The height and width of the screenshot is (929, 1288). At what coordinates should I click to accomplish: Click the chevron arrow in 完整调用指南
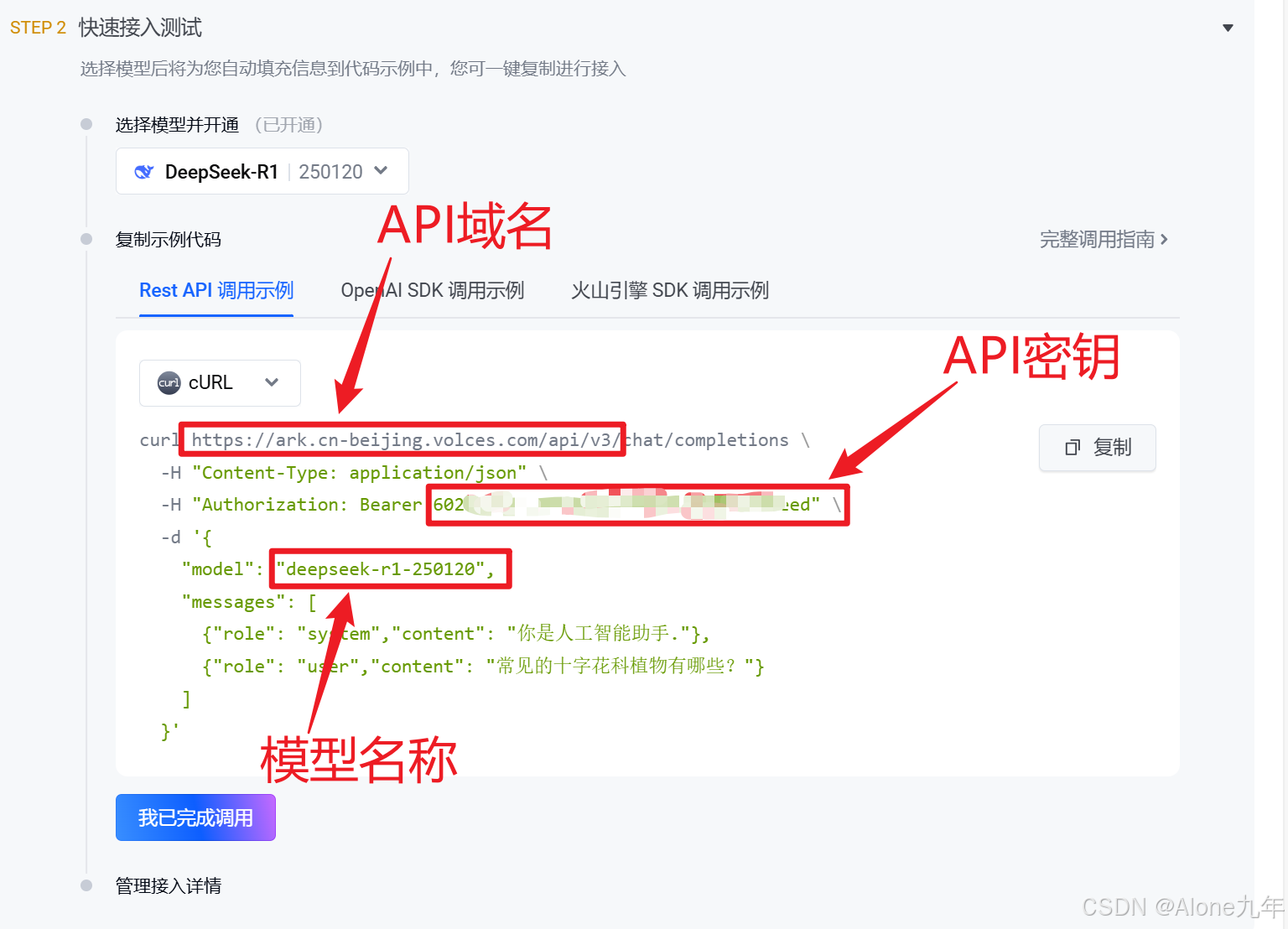coord(1163,240)
